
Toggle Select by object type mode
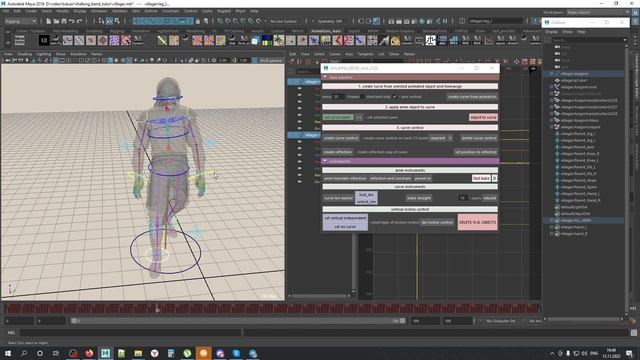[109, 21]
